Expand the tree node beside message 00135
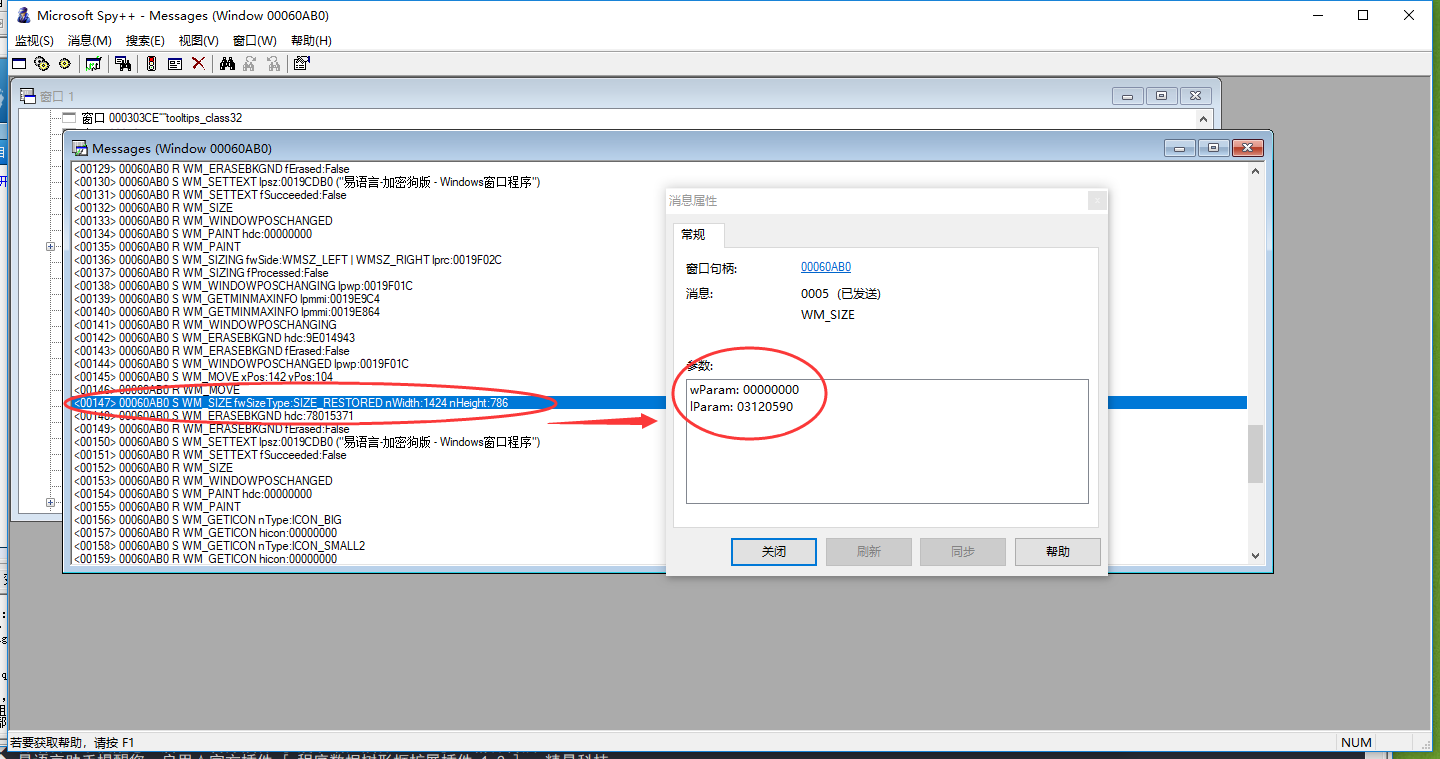 pyautogui.click(x=50, y=247)
